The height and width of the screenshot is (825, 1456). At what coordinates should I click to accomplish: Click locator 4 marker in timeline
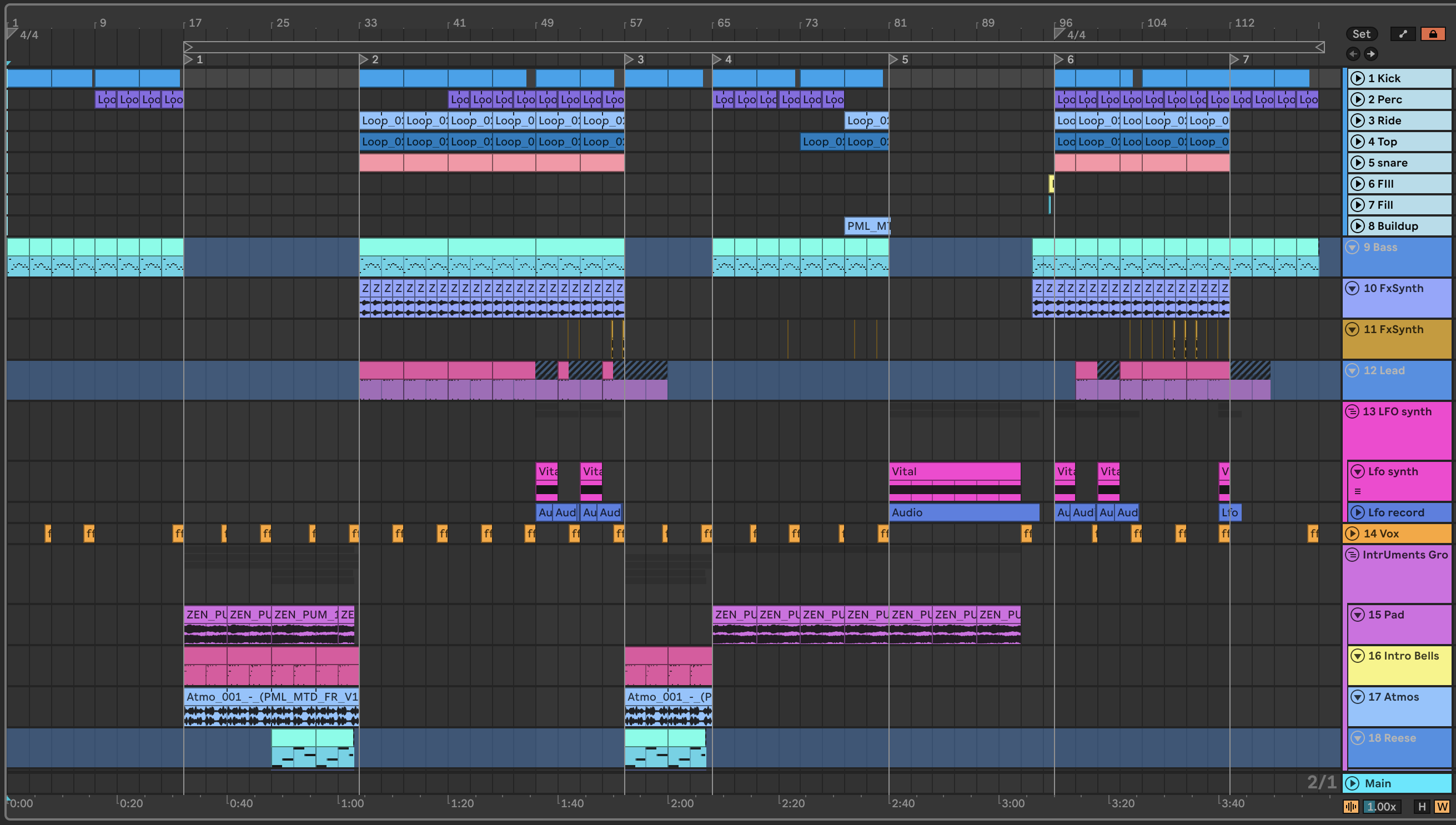point(717,59)
